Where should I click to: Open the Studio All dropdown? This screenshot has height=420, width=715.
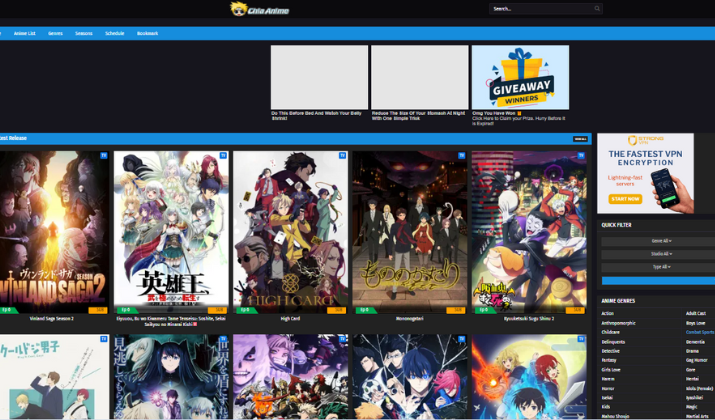pyautogui.click(x=661, y=254)
